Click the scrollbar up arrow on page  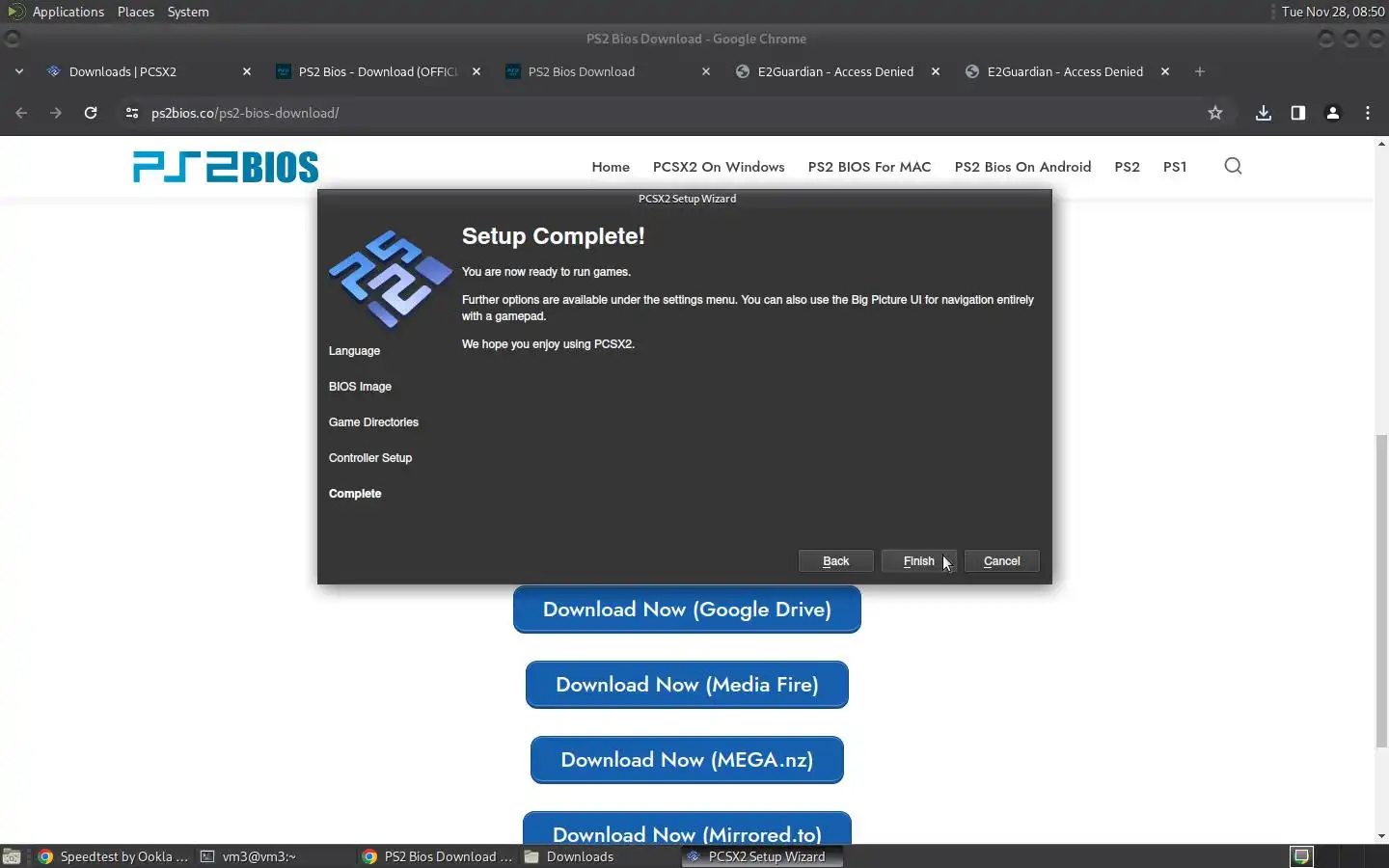click(x=1381, y=144)
